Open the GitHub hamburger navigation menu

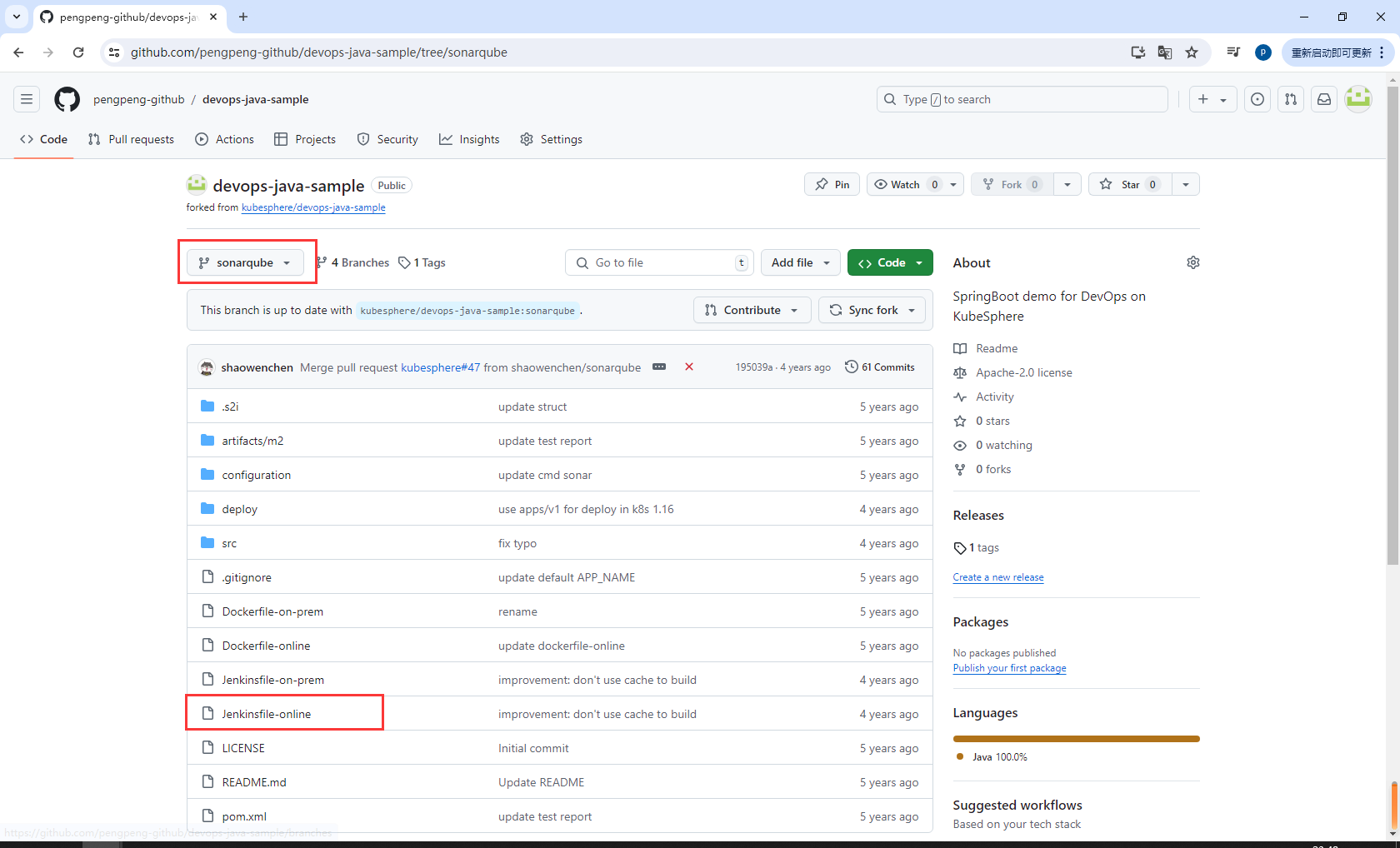point(27,99)
